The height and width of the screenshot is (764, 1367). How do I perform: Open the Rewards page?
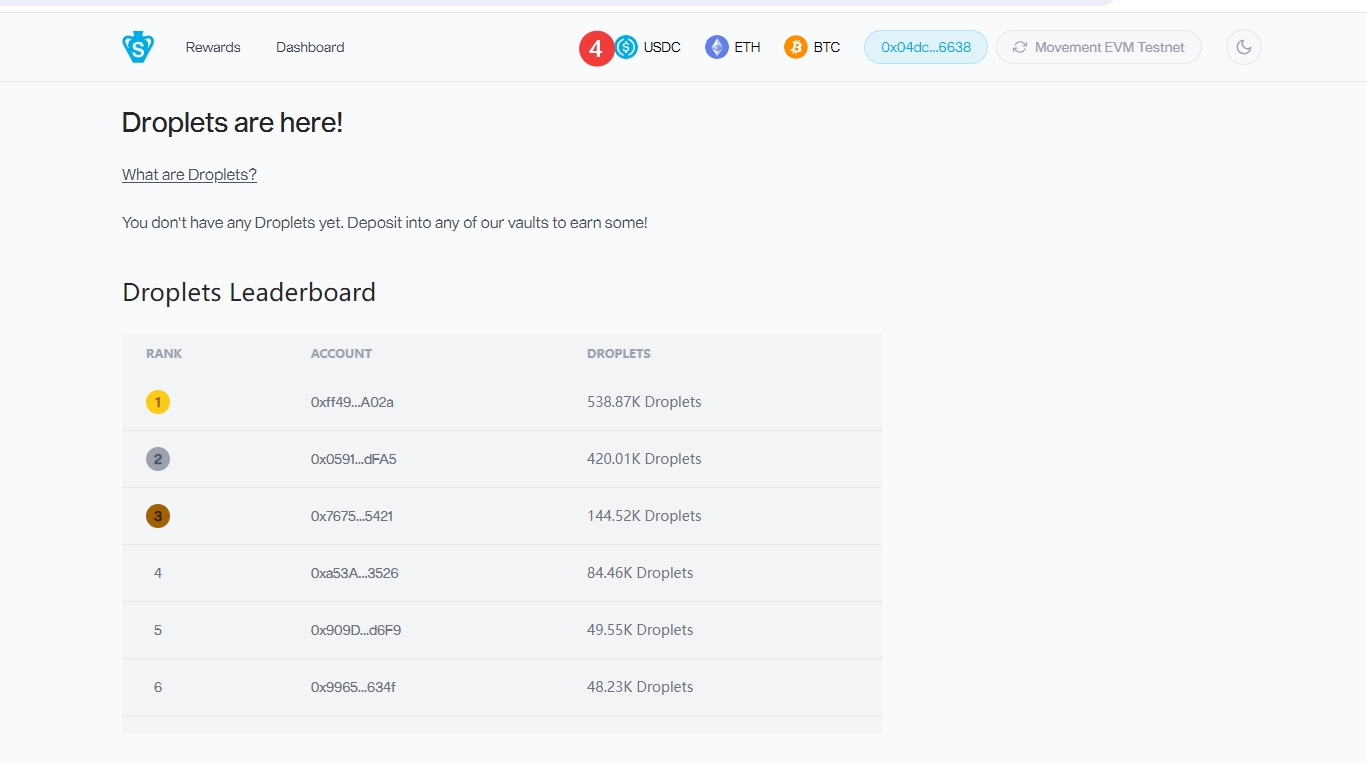click(213, 47)
